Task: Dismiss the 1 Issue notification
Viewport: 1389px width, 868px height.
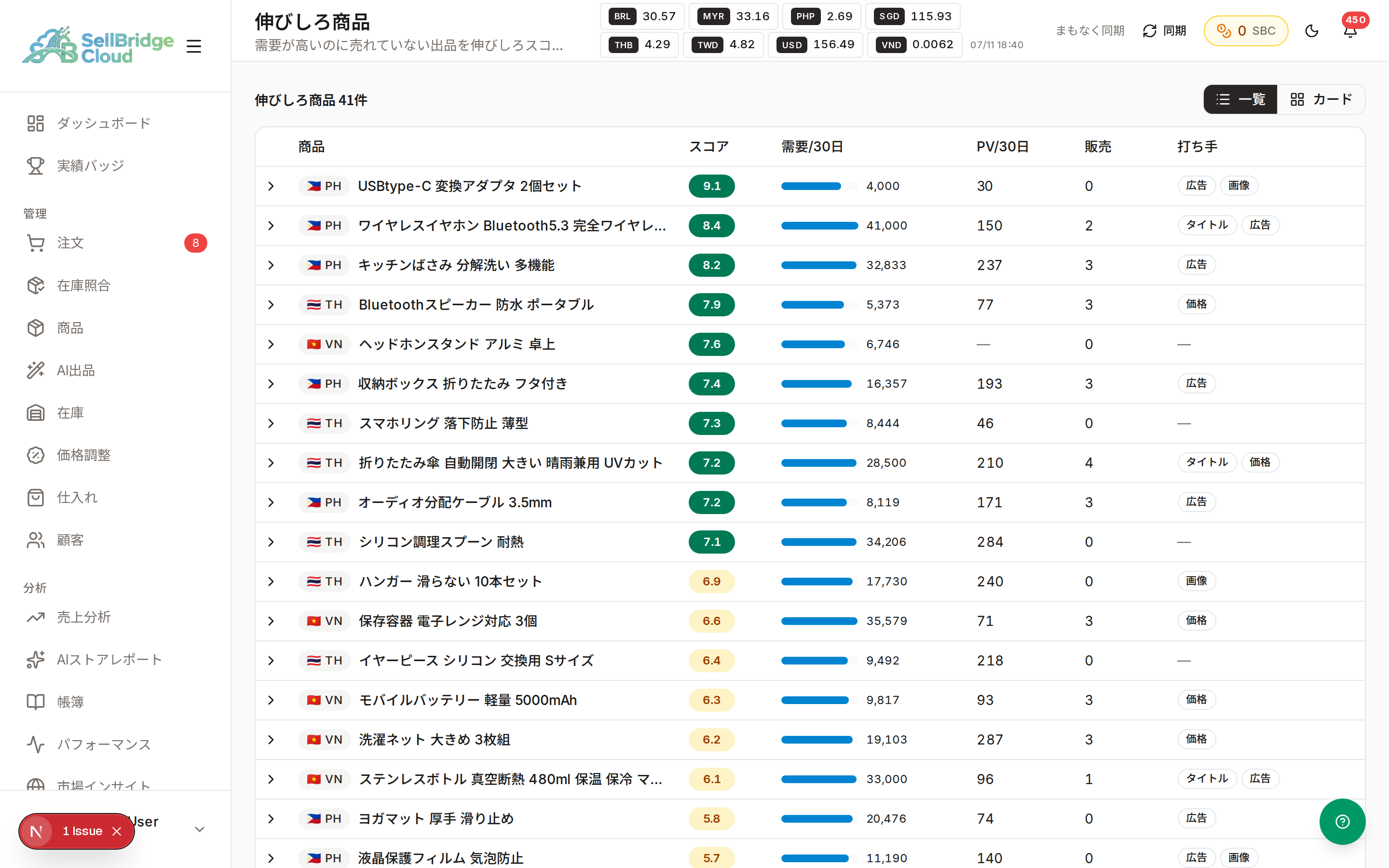Action: coord(117,831)
